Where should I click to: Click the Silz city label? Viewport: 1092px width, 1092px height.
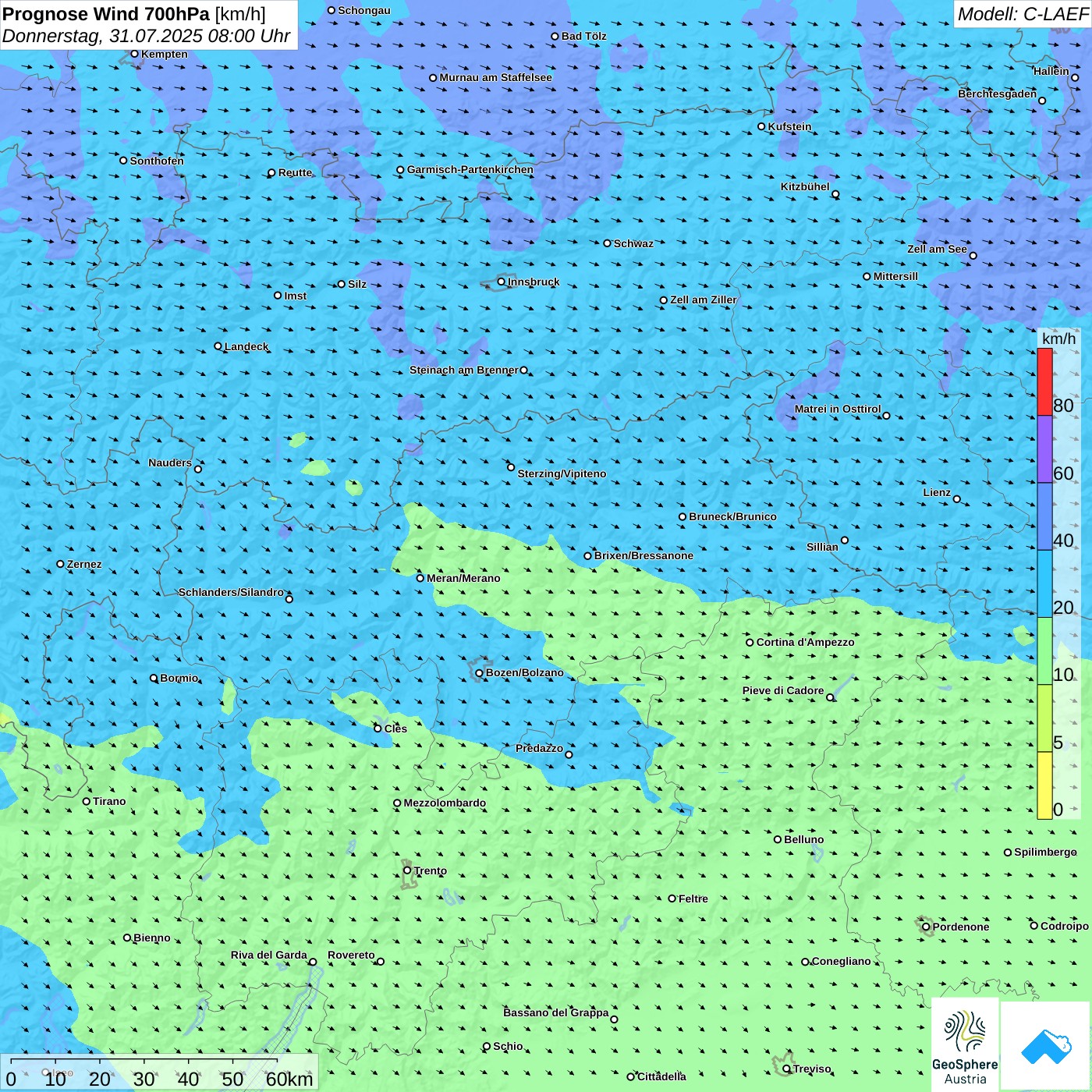pyautogui.click(x=357, y=284)
